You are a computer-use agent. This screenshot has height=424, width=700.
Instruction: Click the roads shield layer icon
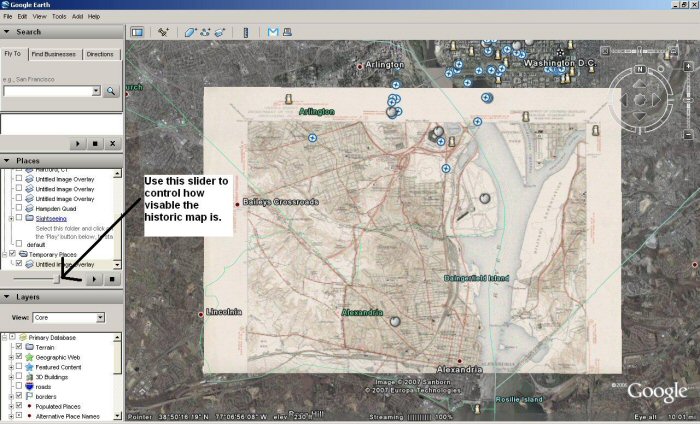29,387
